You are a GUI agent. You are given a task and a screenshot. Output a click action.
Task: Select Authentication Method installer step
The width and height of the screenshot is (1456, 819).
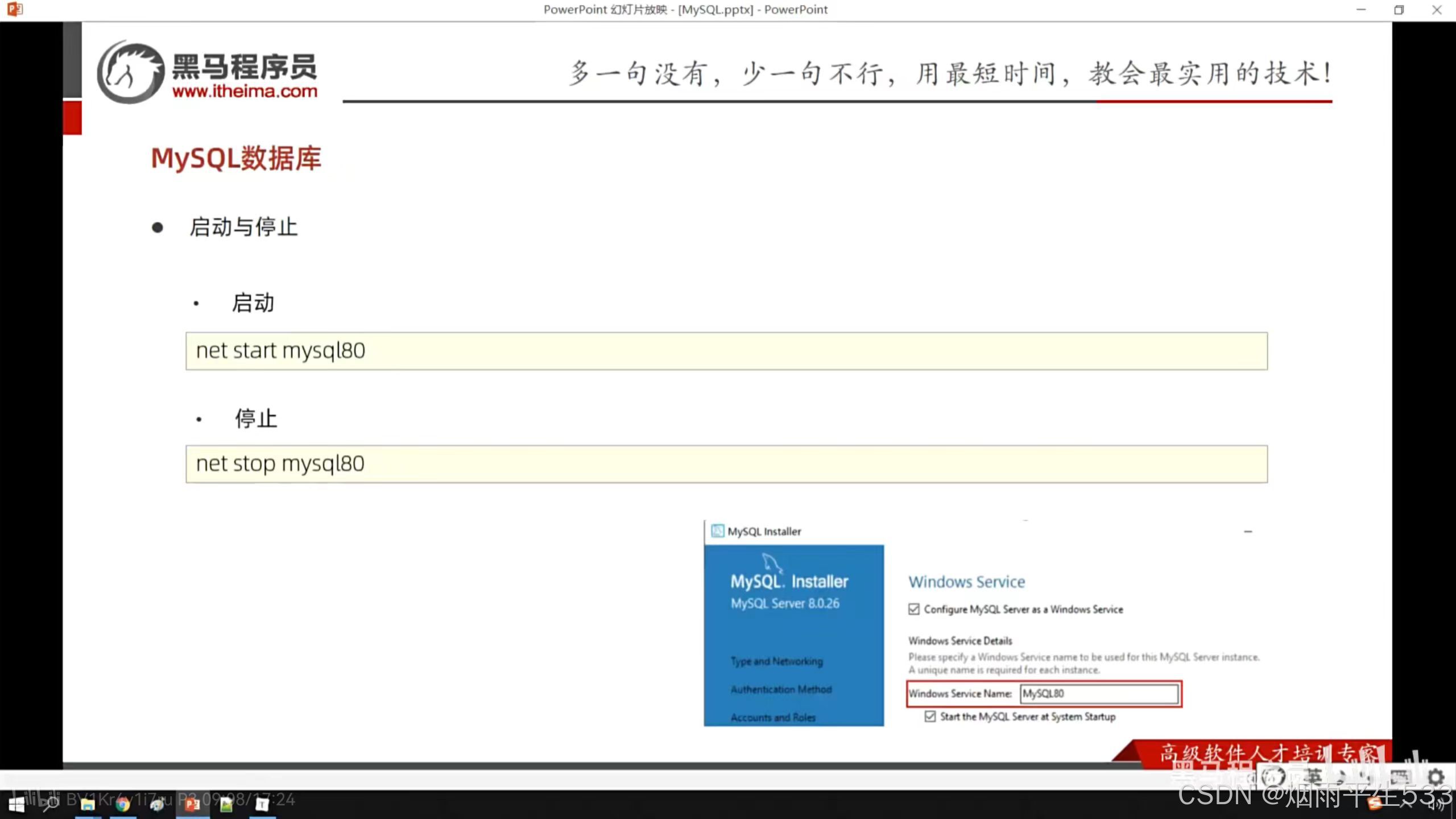781,689
